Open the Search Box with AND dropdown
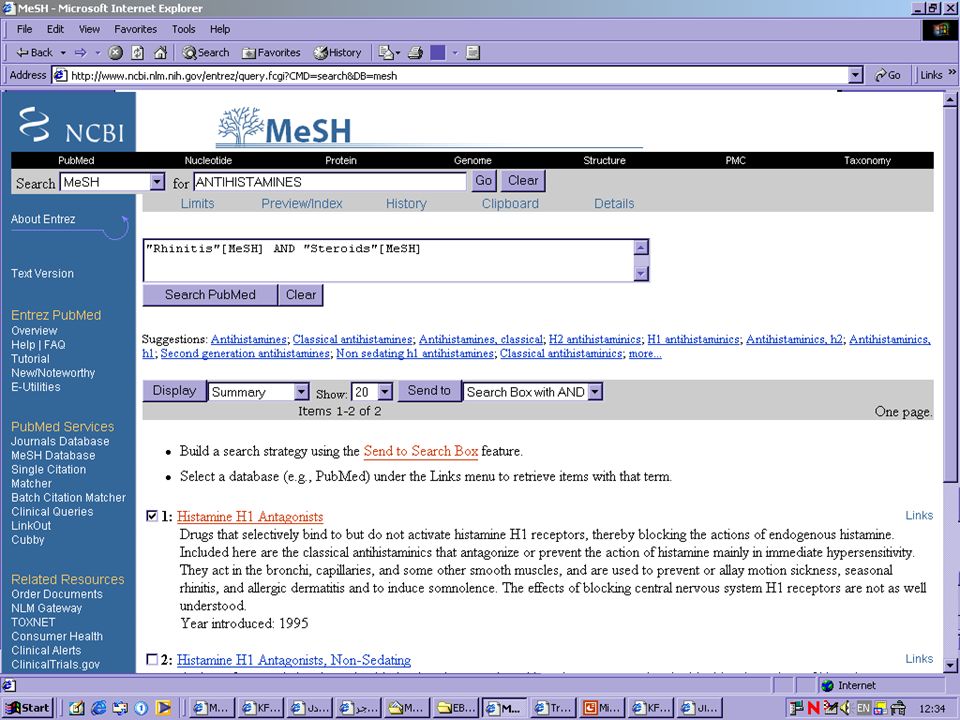Viewport: 960px width, 720px height. click(x=595, y=392)
